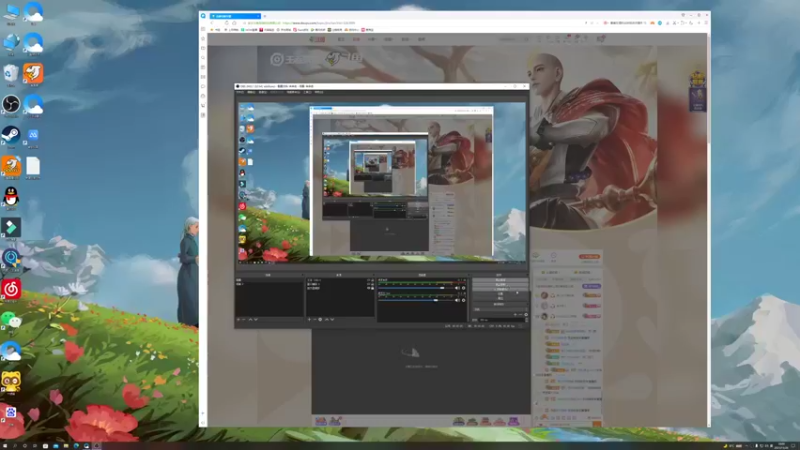Open source properties gear in OBS Sources toolbar

click(x=320, y=319)
